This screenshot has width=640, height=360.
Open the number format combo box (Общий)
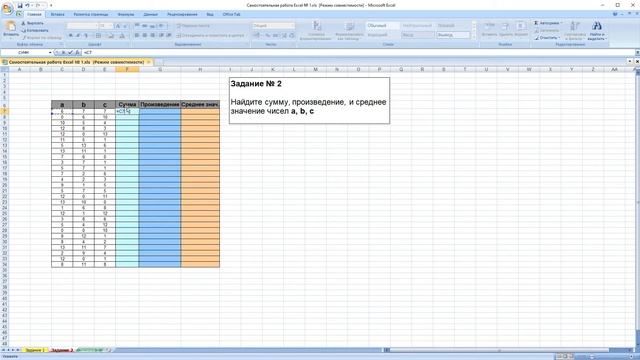point(273,26)
